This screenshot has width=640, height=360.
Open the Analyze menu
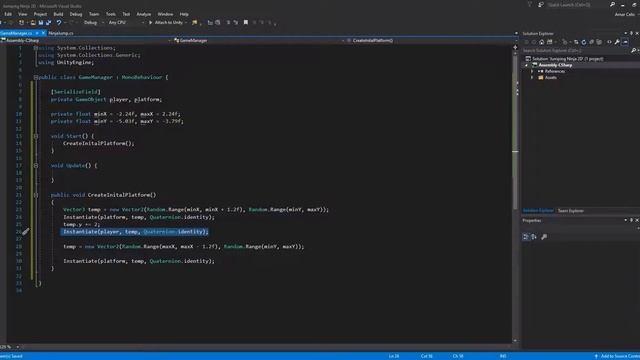tap(144, 14)
